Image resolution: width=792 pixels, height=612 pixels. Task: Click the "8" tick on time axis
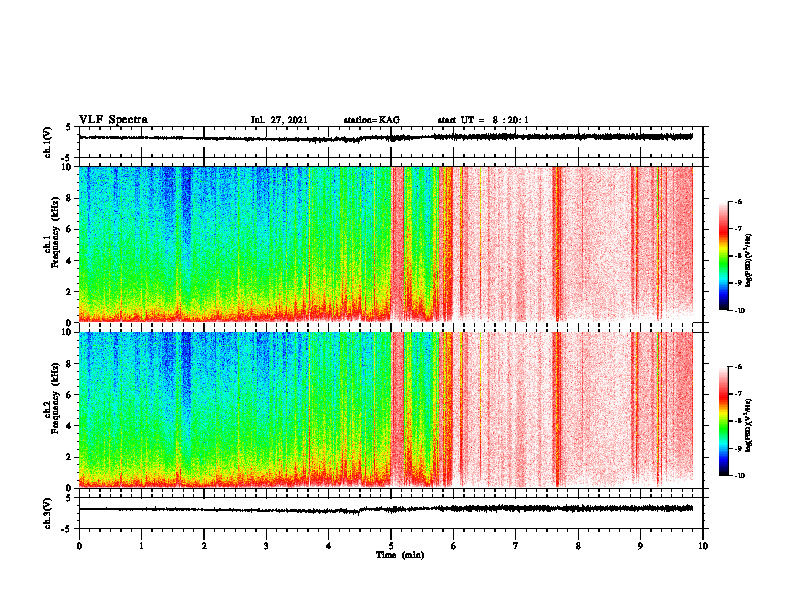(578, 546)
